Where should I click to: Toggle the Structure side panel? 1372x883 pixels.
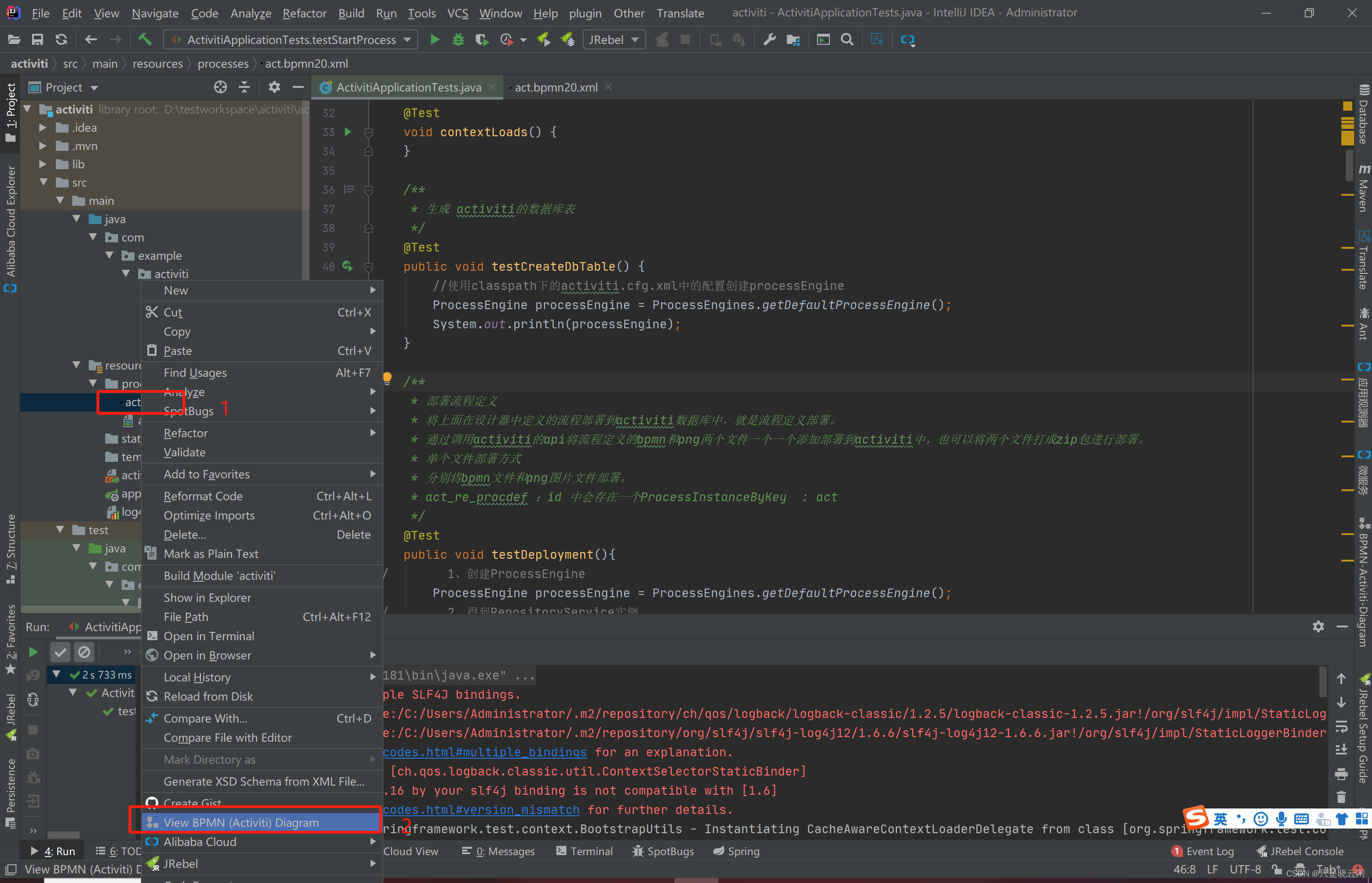pyautogui.click(x=11, y=549)
